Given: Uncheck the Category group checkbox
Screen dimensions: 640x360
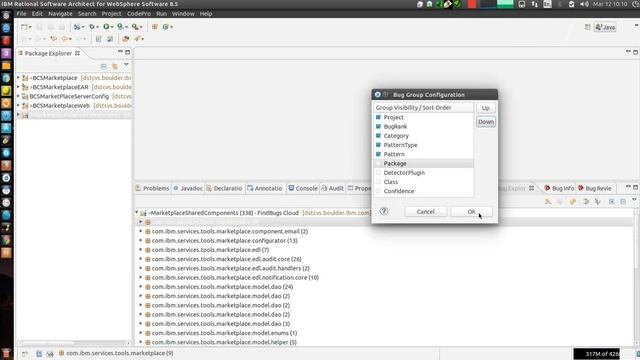Looking at the screenshot, I should point(378,136).
